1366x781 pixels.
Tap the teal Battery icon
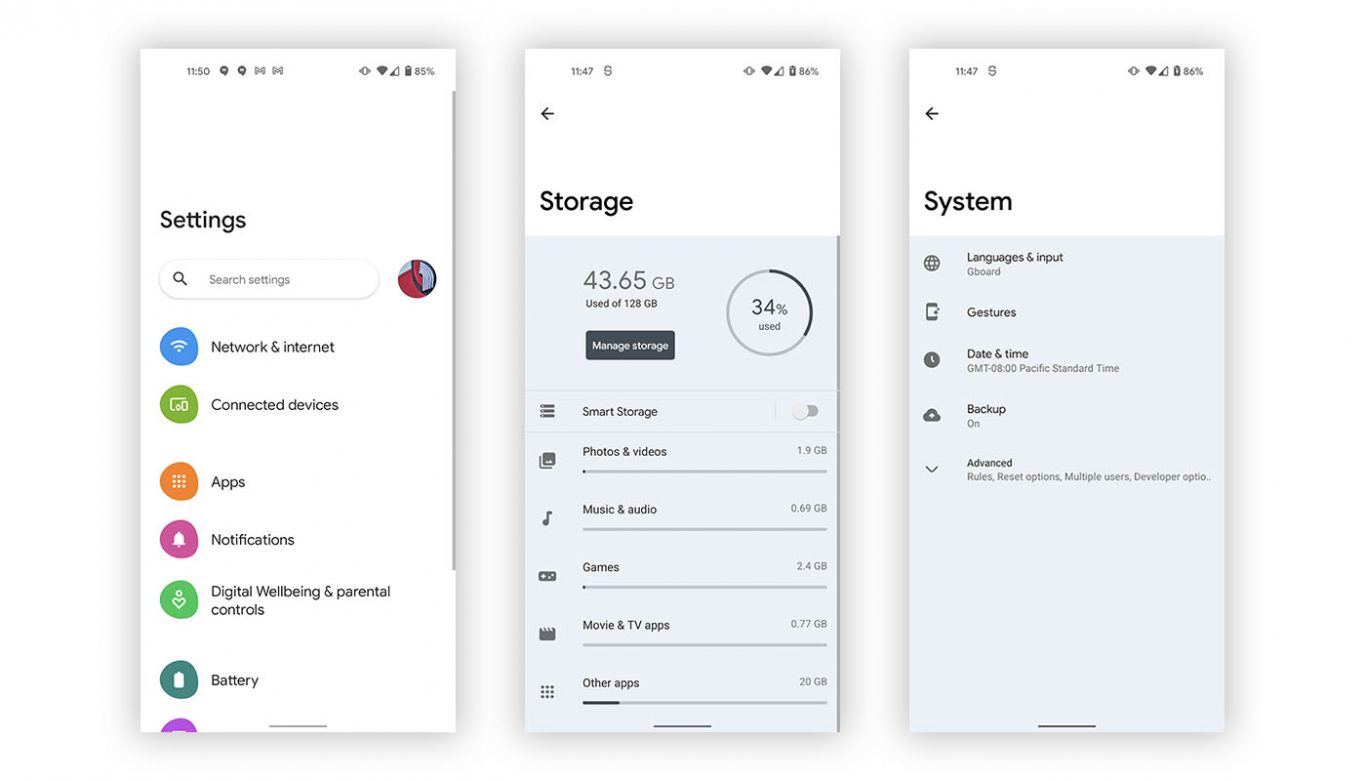[x=179, y=680]
